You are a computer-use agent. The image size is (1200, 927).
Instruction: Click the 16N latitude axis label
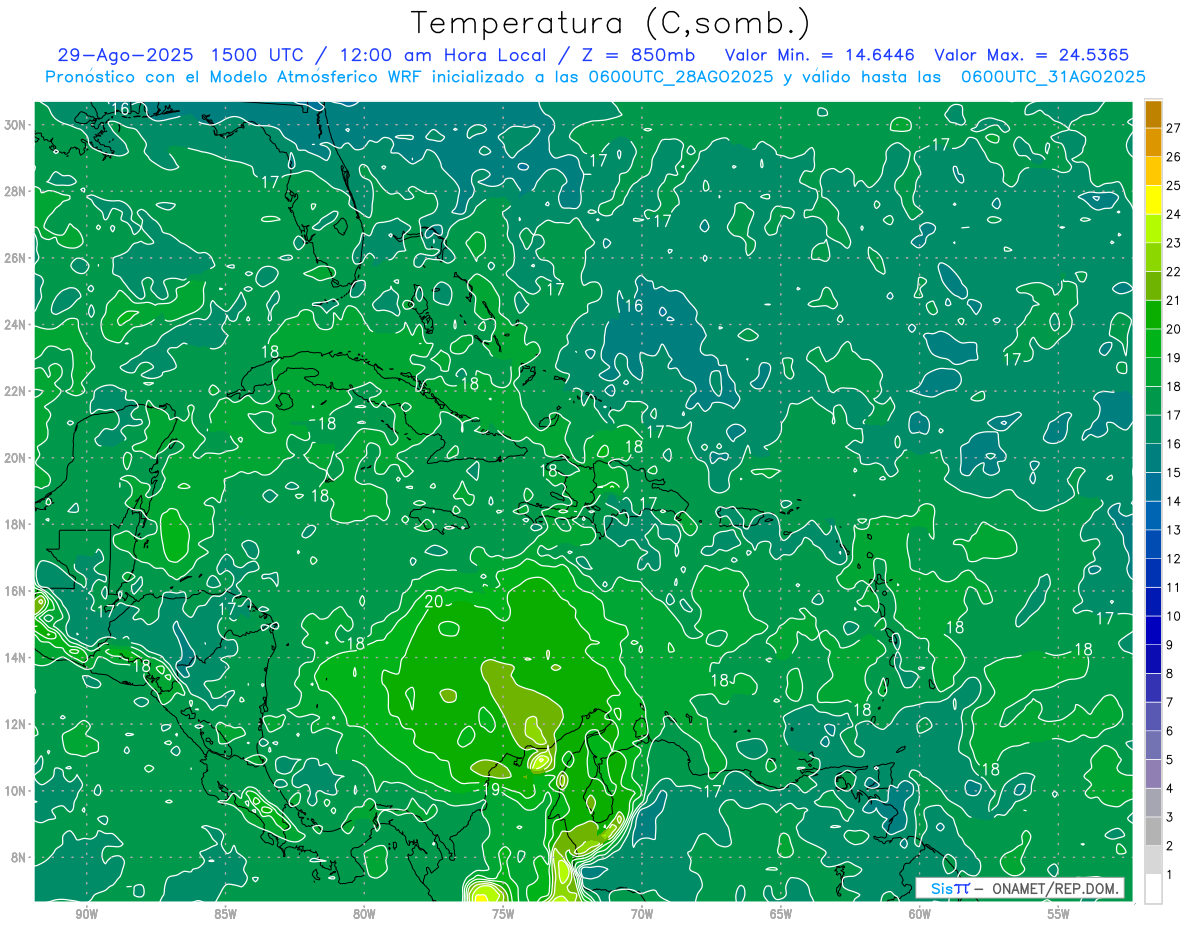point(17,590)
